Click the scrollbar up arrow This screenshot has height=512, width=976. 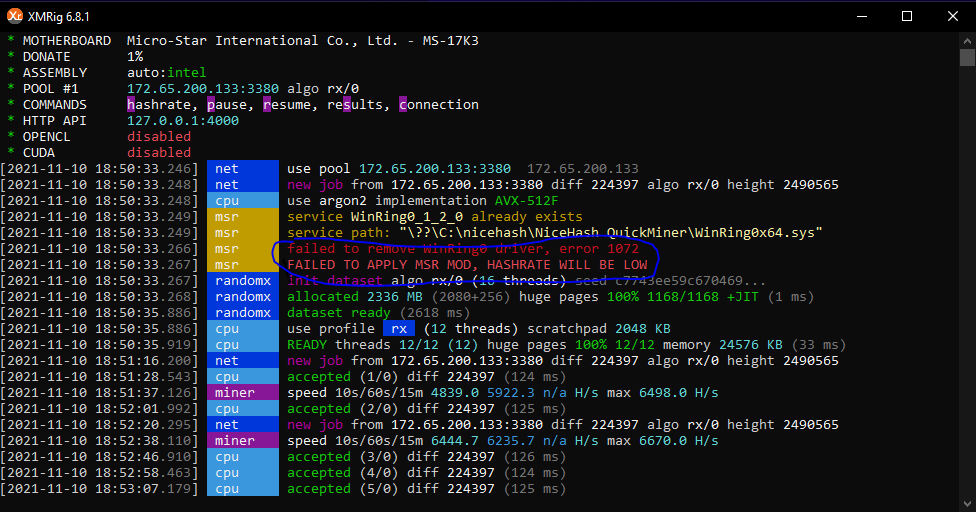pyautogui.click(x=967, y=40)
